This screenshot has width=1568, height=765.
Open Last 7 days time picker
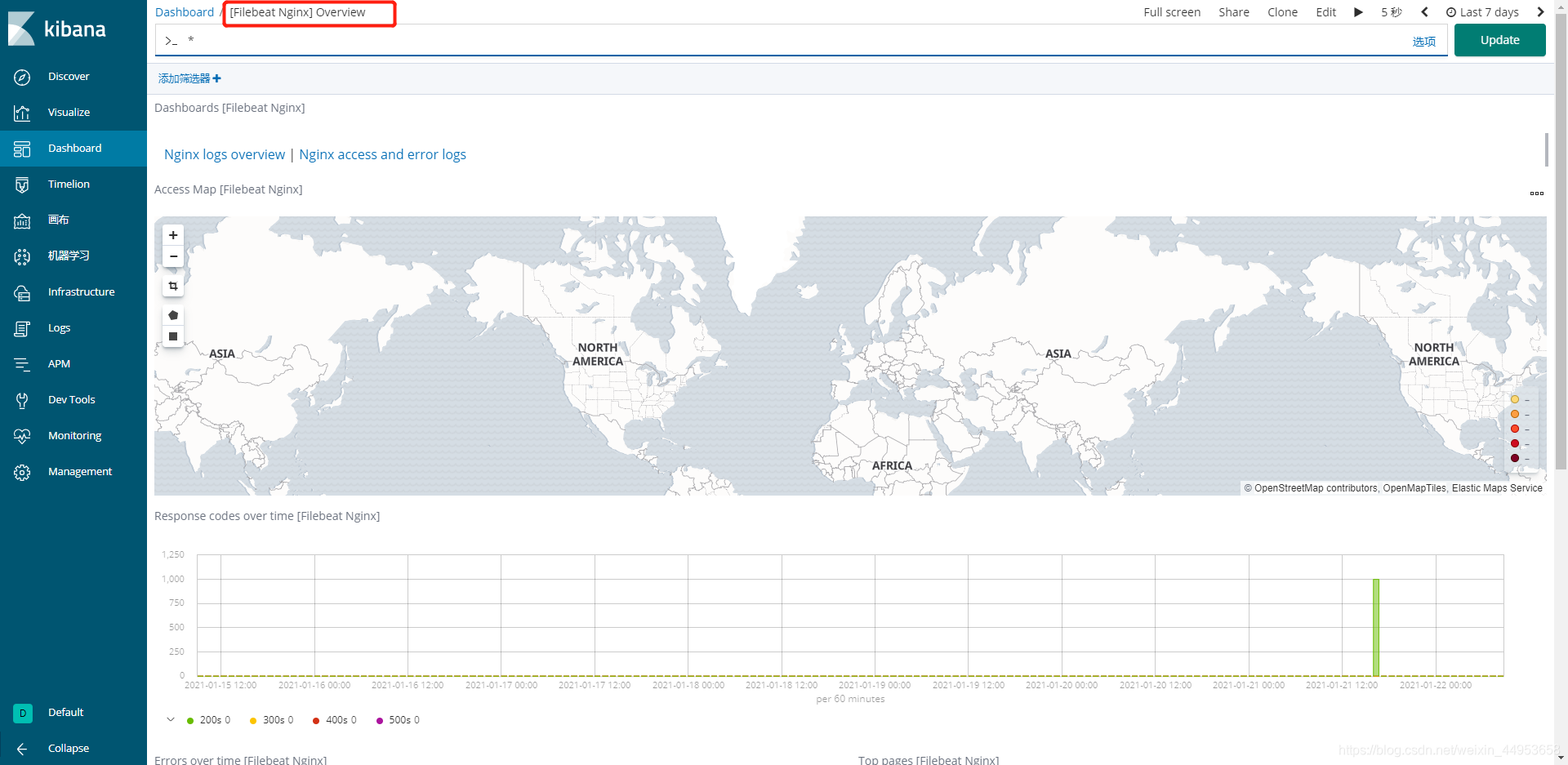[1483, 12]
